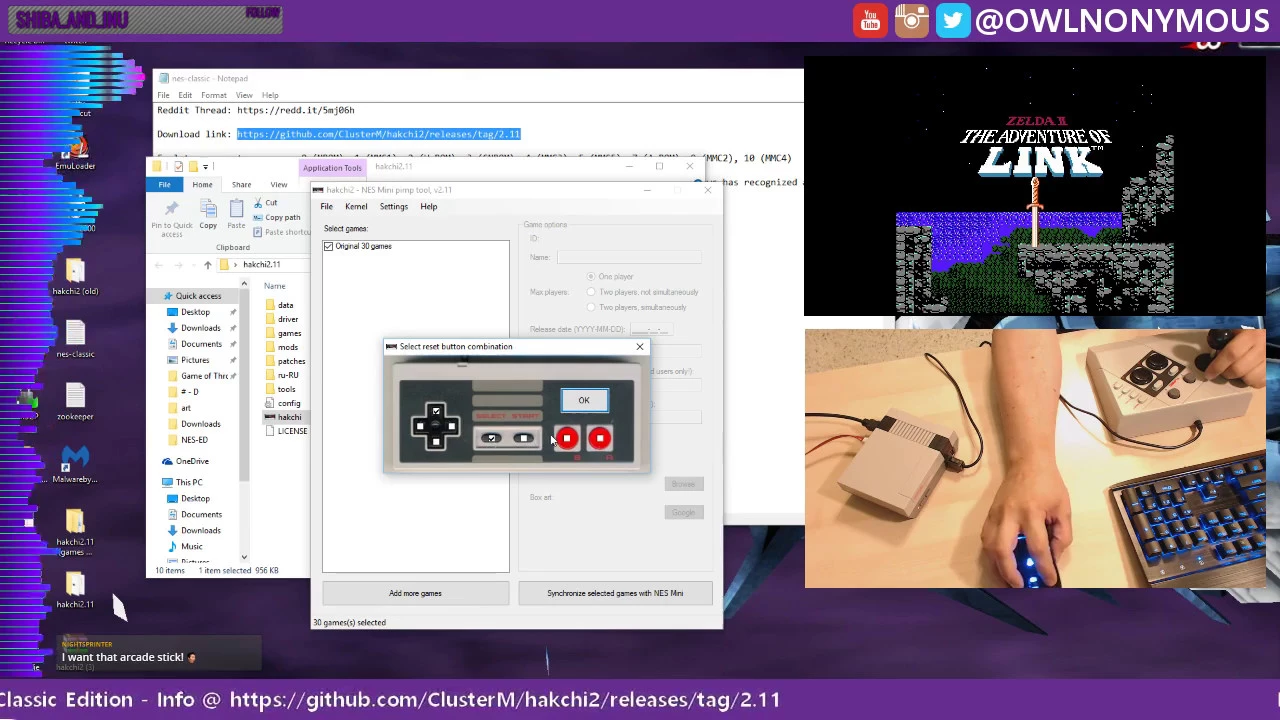This screenshot has height=720, width=1280.
Task: Open the nes-classic text file on desktop
Action: [x=75, y=340]
